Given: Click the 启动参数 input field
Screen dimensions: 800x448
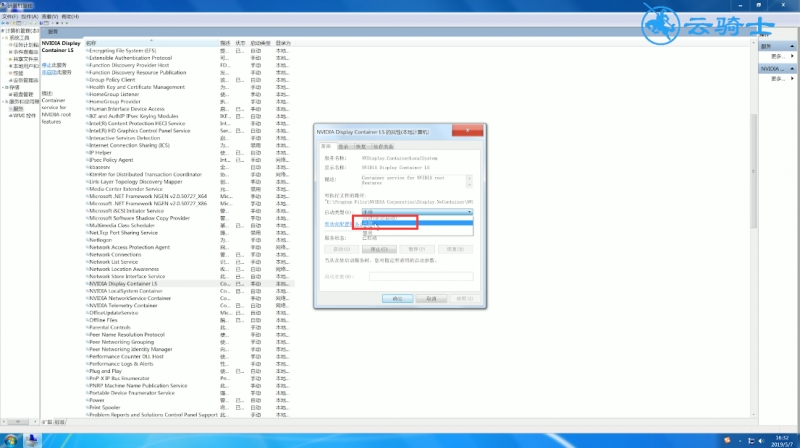Looking at the screenshot, I should tap(421, 276).
